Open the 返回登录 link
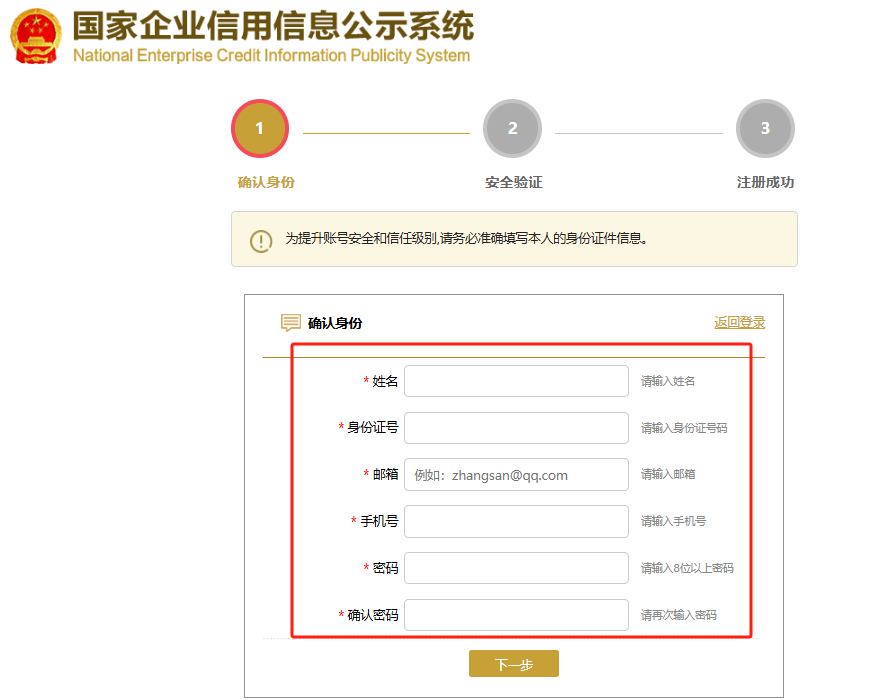Viewport: 884px width, 700px height. 739,323
